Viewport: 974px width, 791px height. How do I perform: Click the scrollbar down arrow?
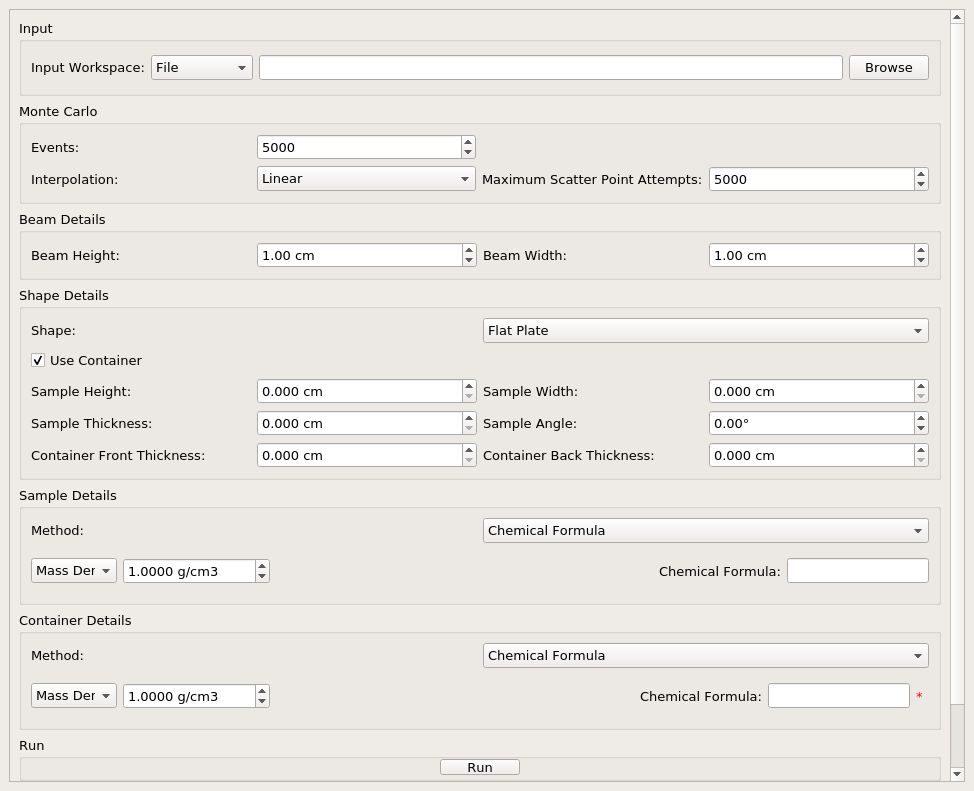pyautogui.click(x=957, y=774)
